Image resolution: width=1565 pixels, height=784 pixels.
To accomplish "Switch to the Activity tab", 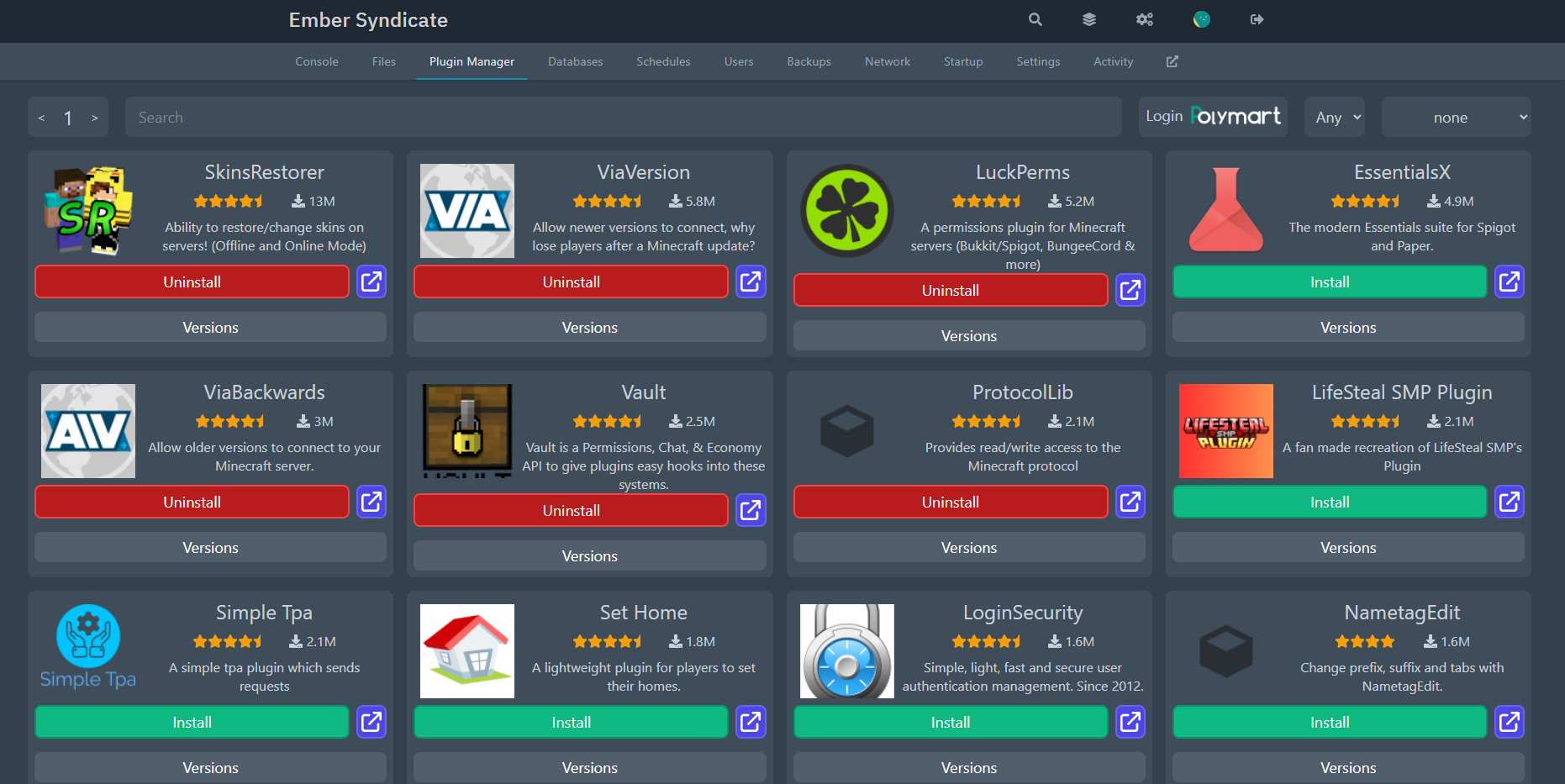I will coord(1114,61).
